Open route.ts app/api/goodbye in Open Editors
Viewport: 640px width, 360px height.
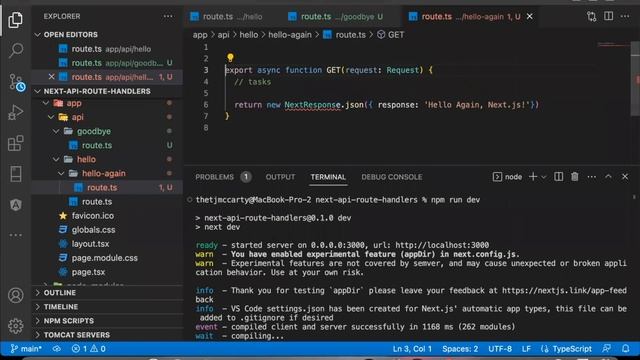(107, 62)
